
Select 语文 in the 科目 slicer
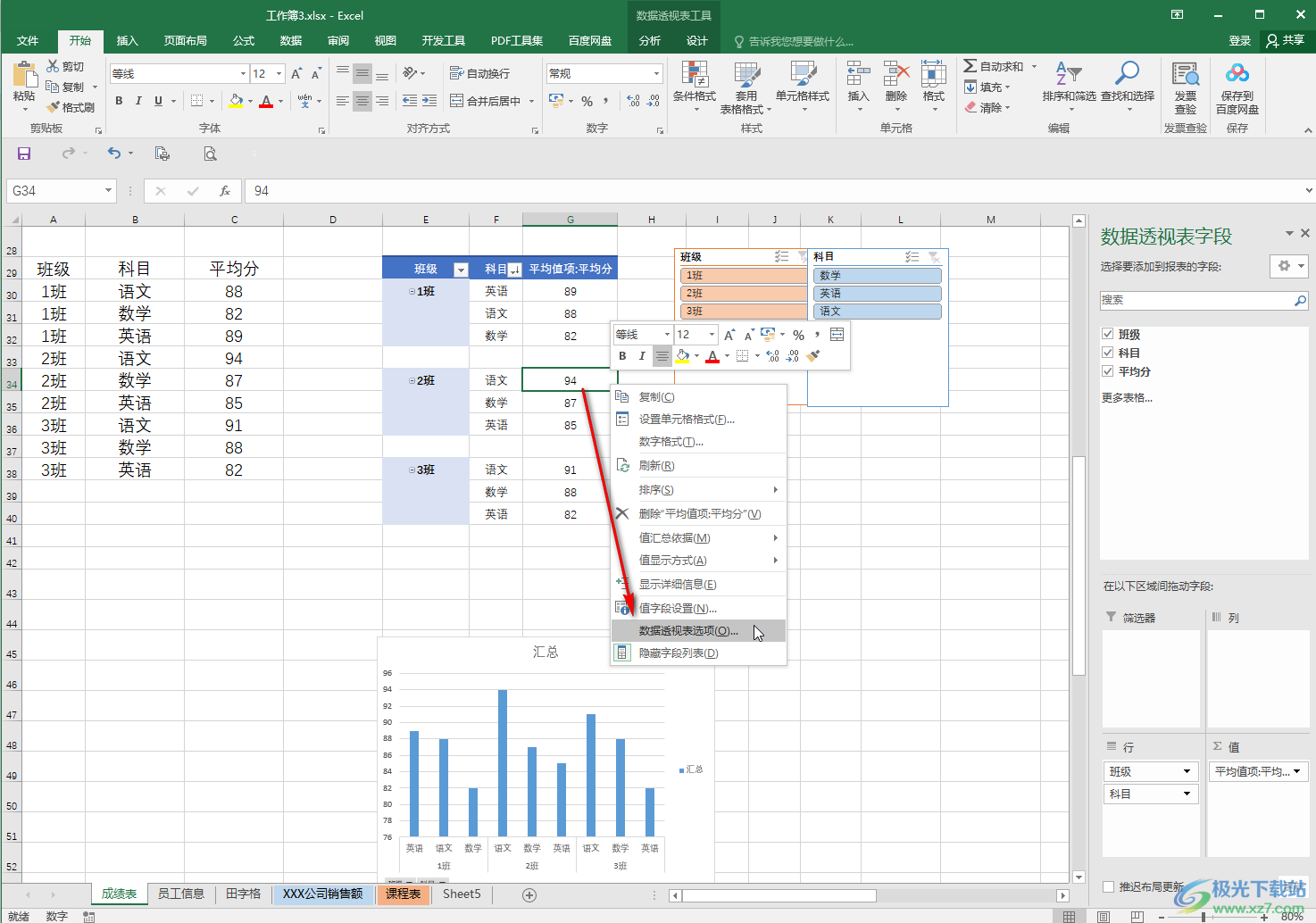click(877, 311)
